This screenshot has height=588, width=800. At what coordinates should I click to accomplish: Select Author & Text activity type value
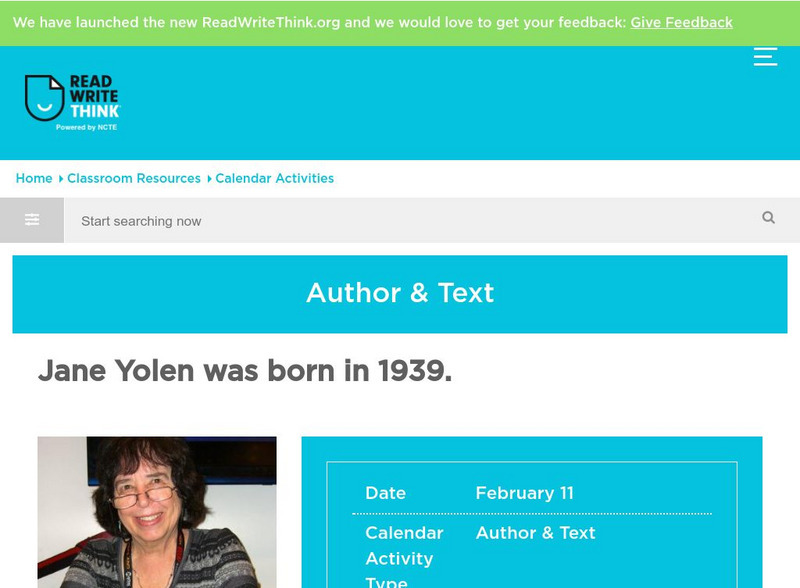coord(535,533)
